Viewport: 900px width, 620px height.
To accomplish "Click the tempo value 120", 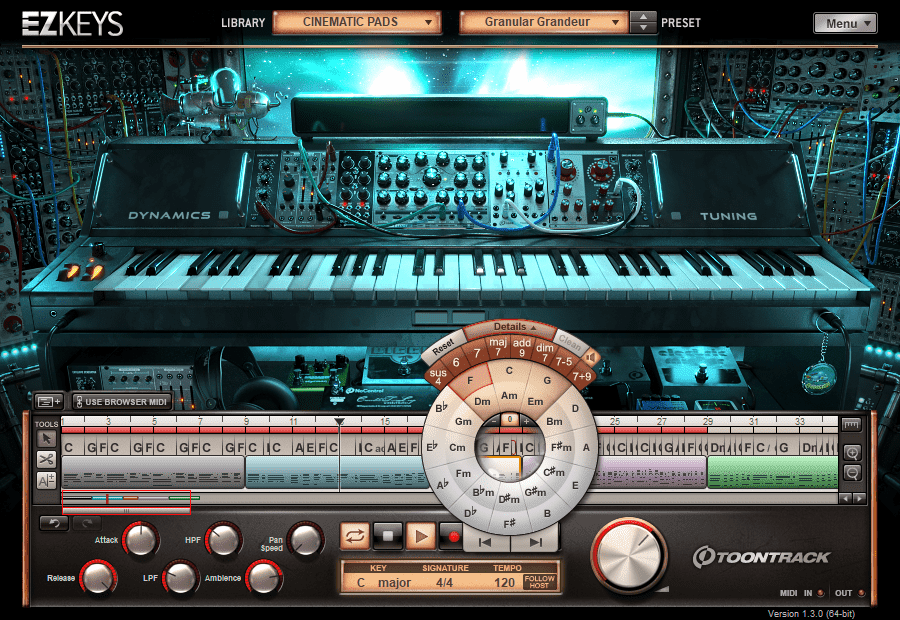I will click(x=504, y=582).
